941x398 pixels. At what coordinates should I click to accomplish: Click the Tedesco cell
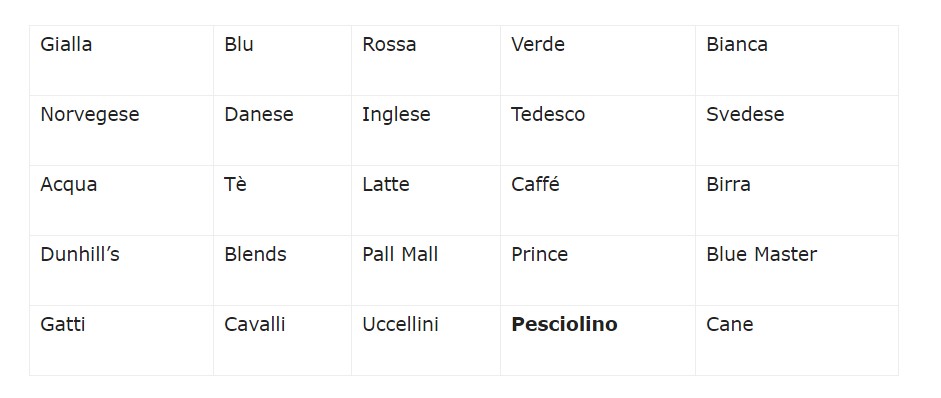598,130
